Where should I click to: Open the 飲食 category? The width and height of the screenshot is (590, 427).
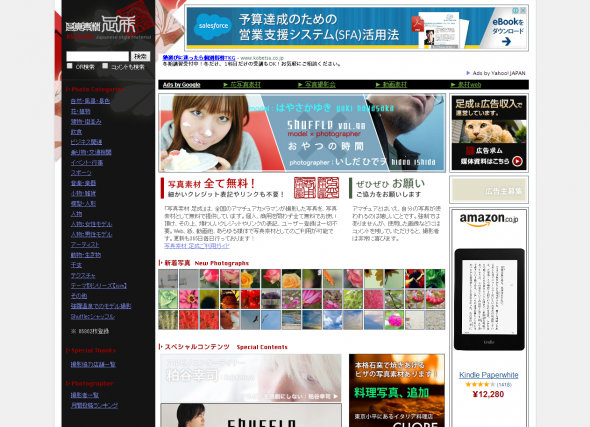coord(76,132)
